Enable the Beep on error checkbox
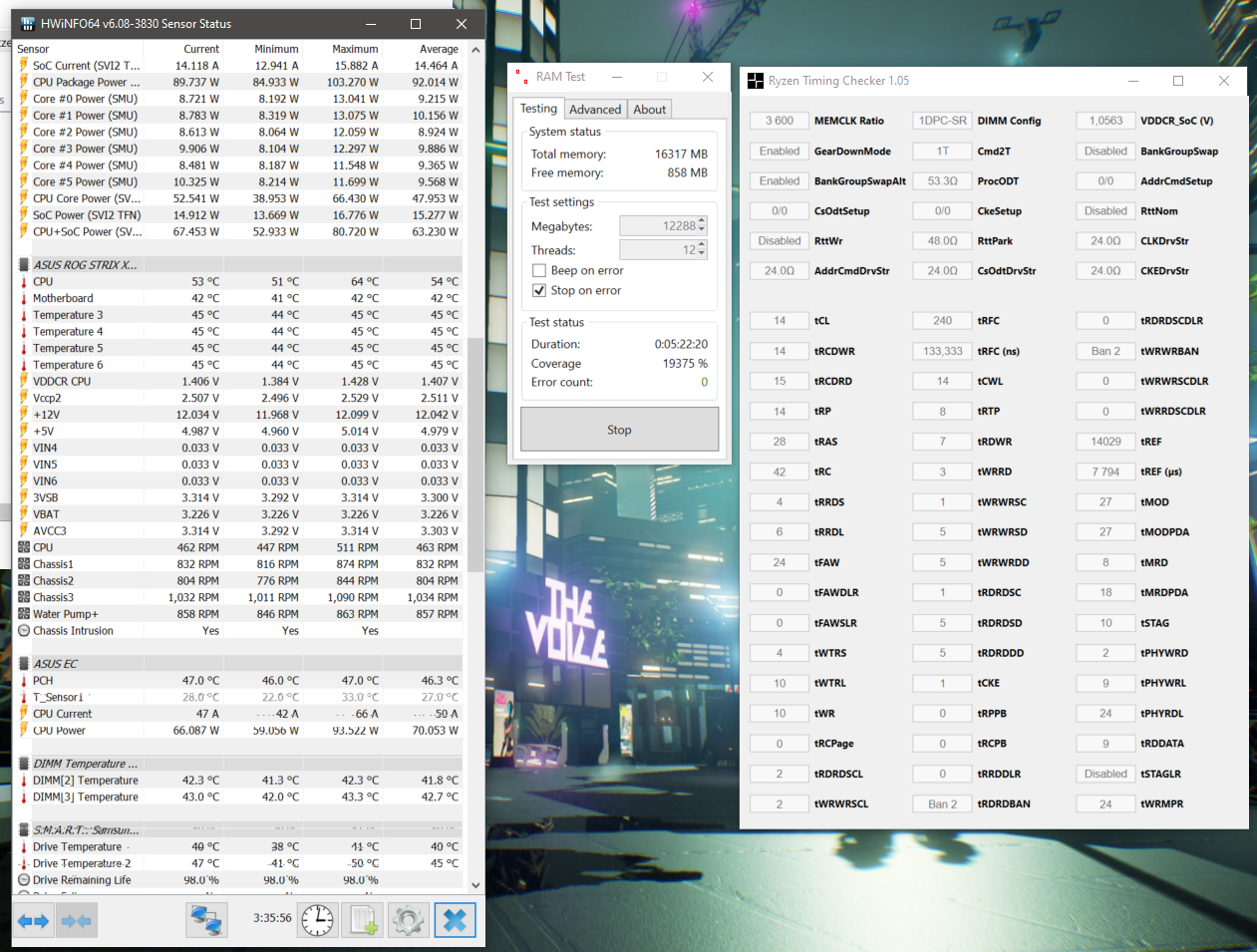The height and width of the screenshot is (952, 1257). (x=539, y=271)
